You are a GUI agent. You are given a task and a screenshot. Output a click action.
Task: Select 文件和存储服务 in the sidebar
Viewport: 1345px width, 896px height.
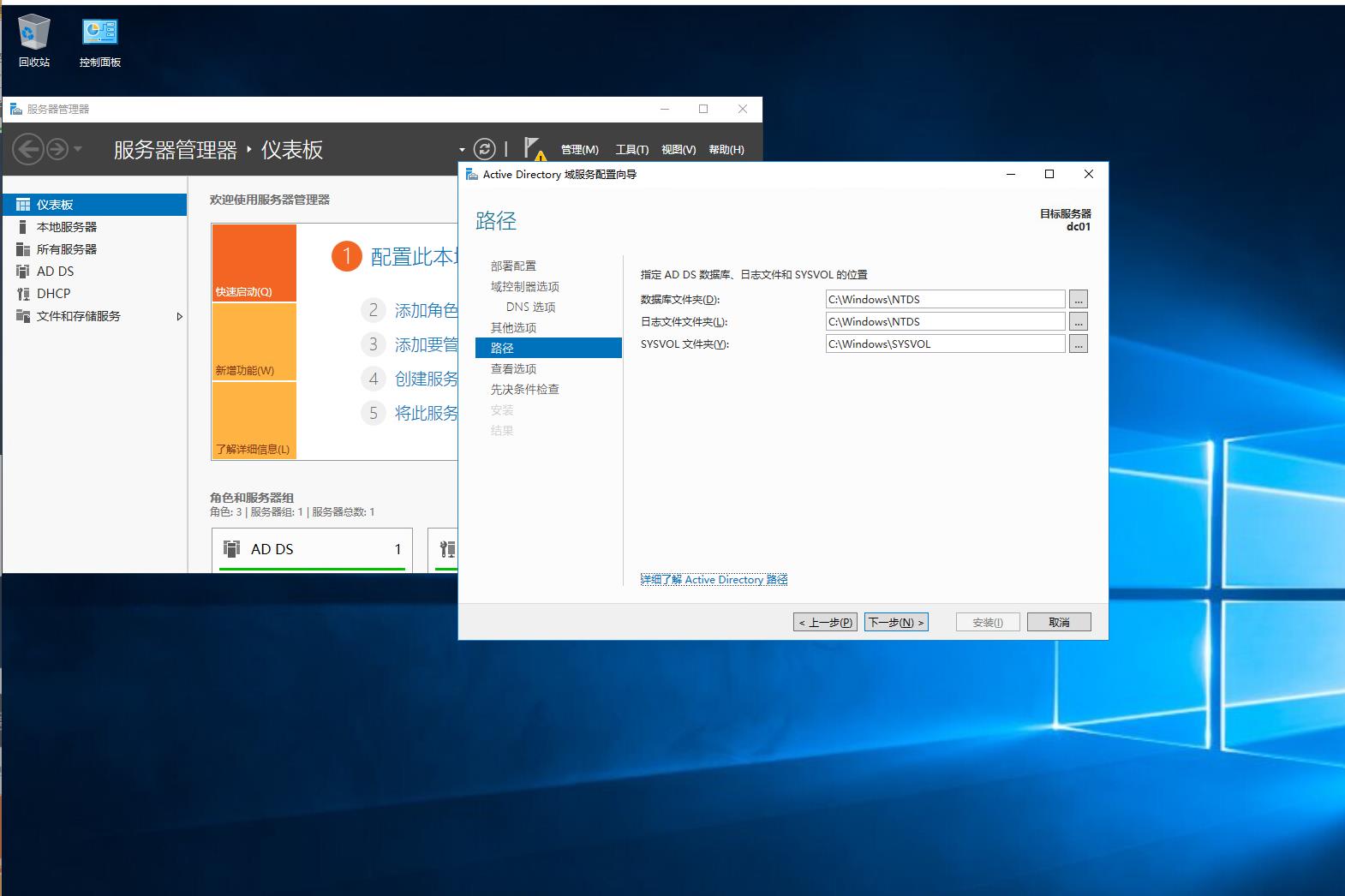click(x=94, y=316)
